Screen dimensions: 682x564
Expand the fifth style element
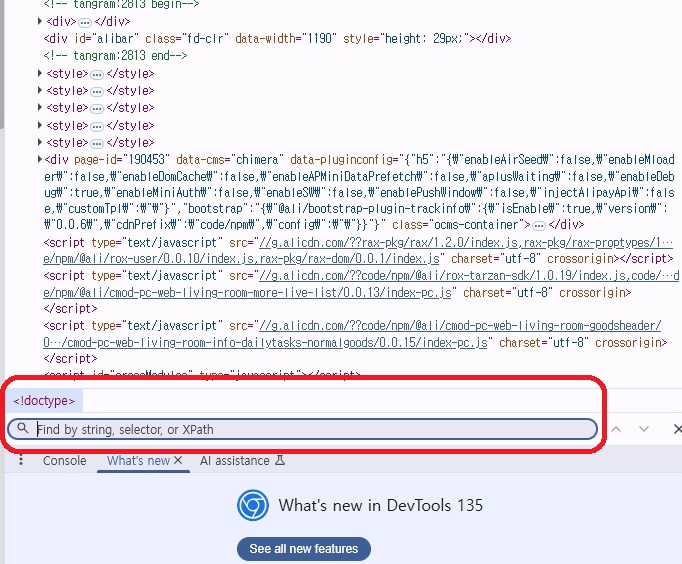[x=40, y=142]
